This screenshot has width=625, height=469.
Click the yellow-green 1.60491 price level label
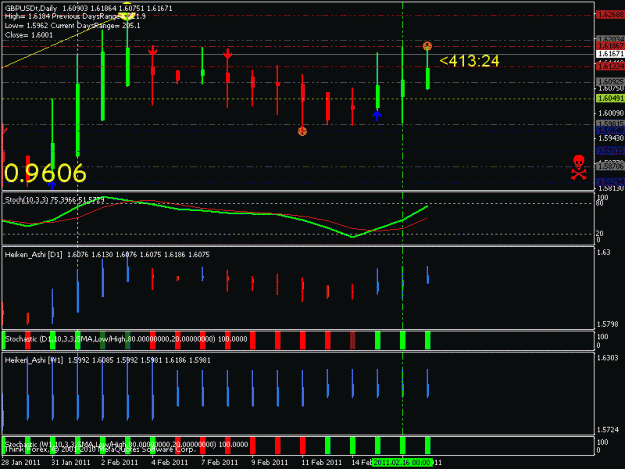[x=611, y=98]
